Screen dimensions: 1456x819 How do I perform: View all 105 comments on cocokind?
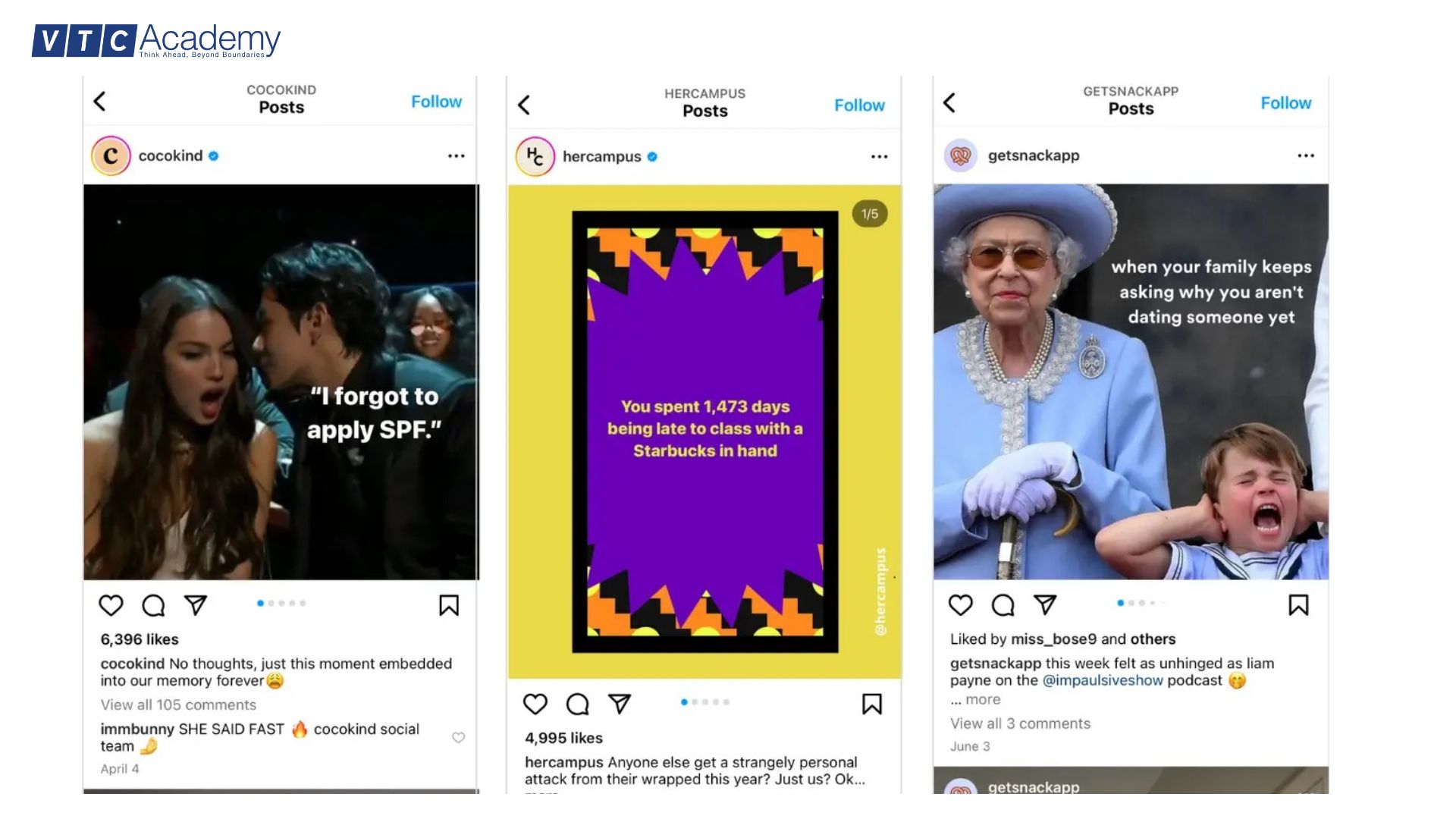coord(178,704)
